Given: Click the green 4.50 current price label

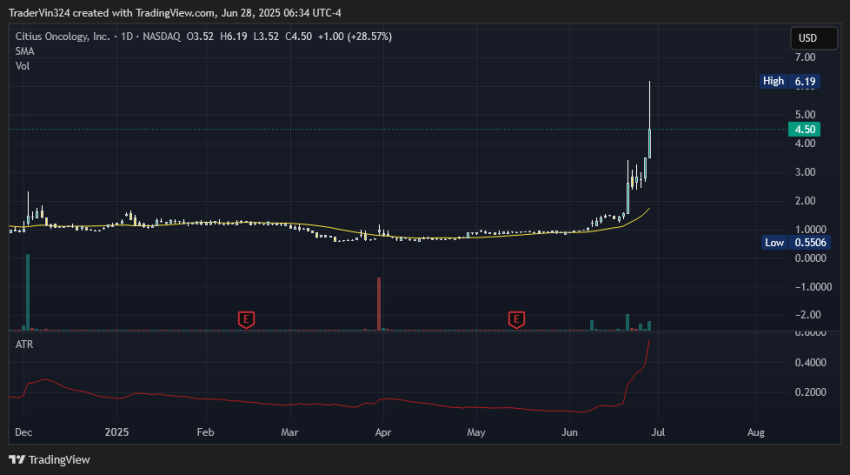Looking at the screenshot, I should click(x=804, y=129).
